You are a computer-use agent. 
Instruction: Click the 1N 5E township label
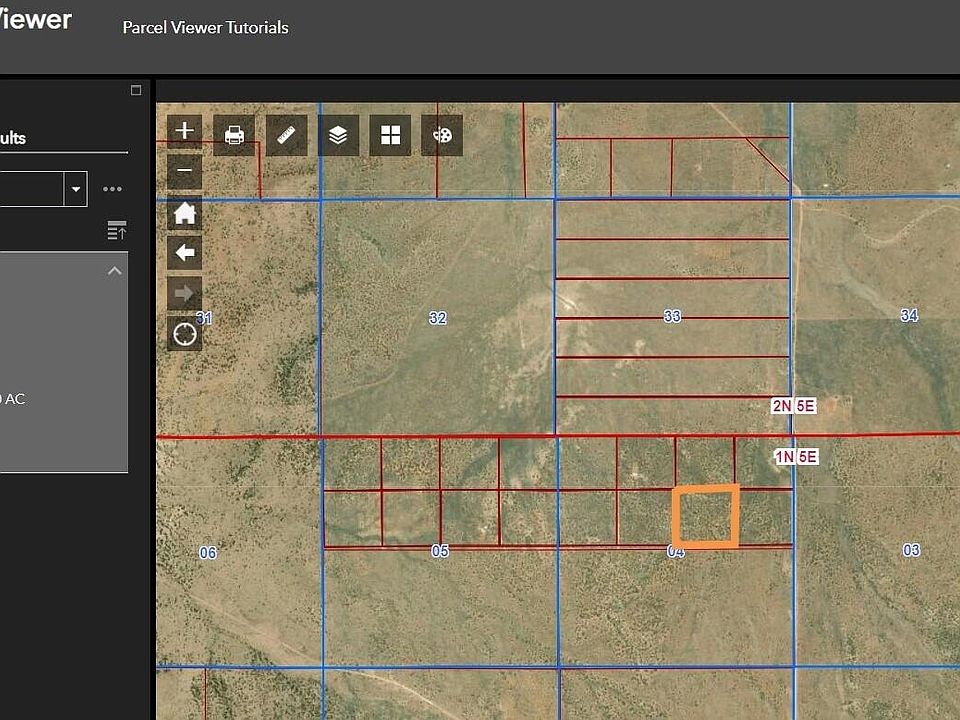click(x=796, y=457)
